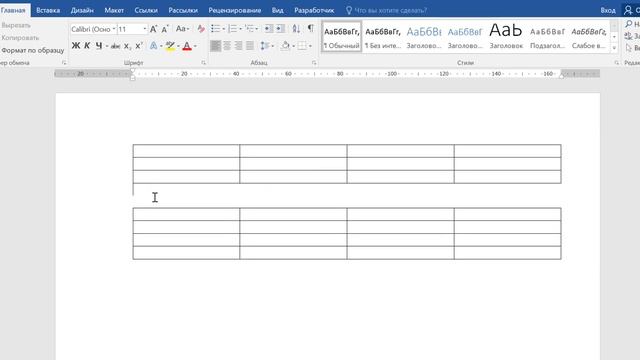This screenshot has width=640, height=360.
Task: Expand the numbering library arrow
Action: click(x=240, y=29)
